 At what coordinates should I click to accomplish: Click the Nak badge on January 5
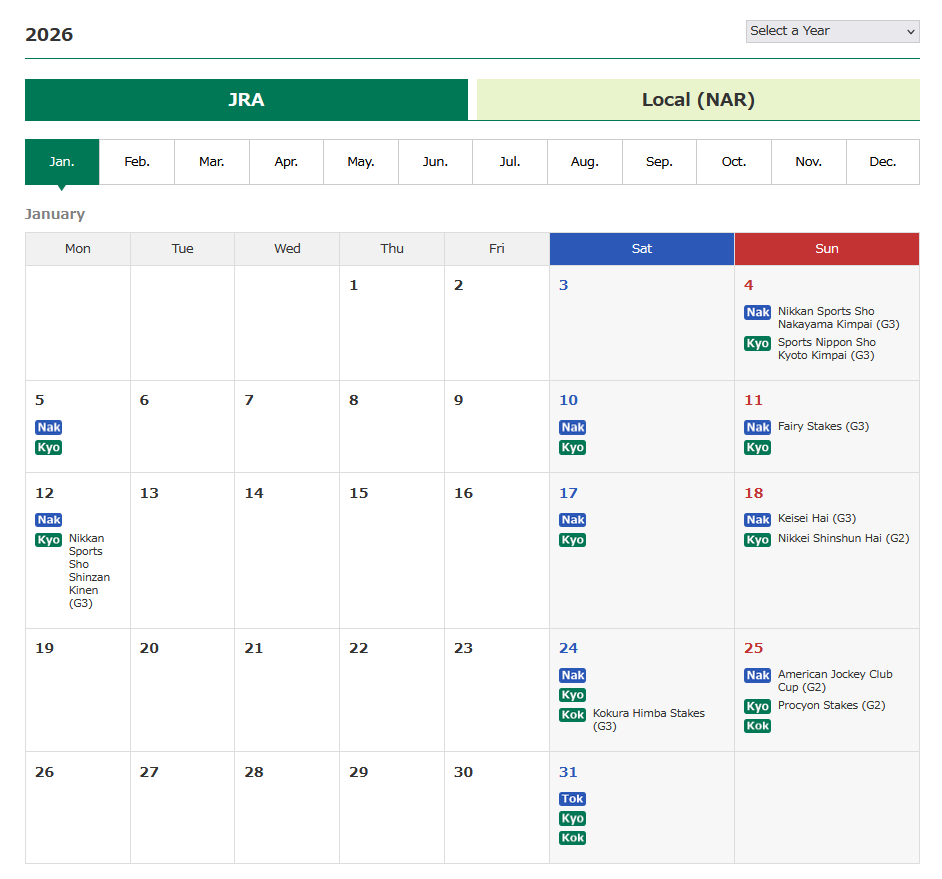click(x=49, y=428)
